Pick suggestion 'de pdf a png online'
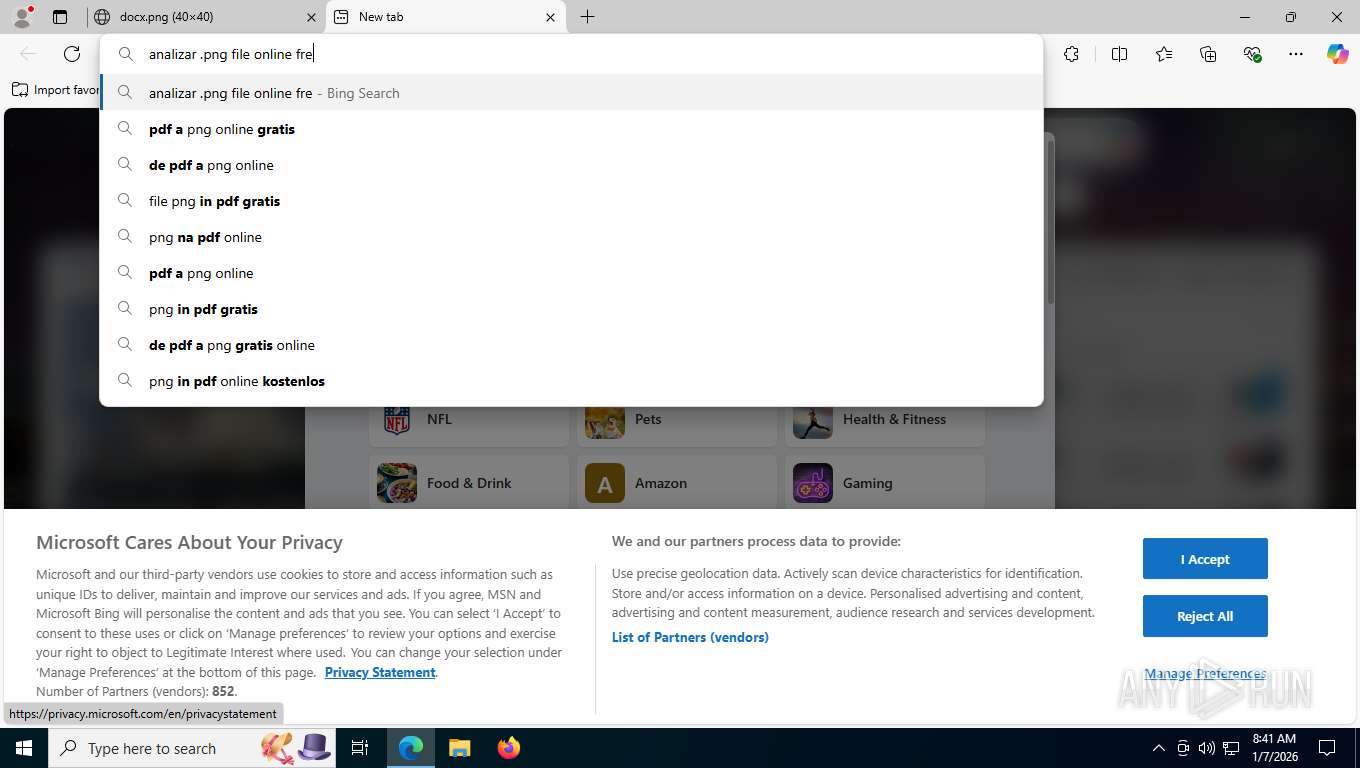 [572, 165]
